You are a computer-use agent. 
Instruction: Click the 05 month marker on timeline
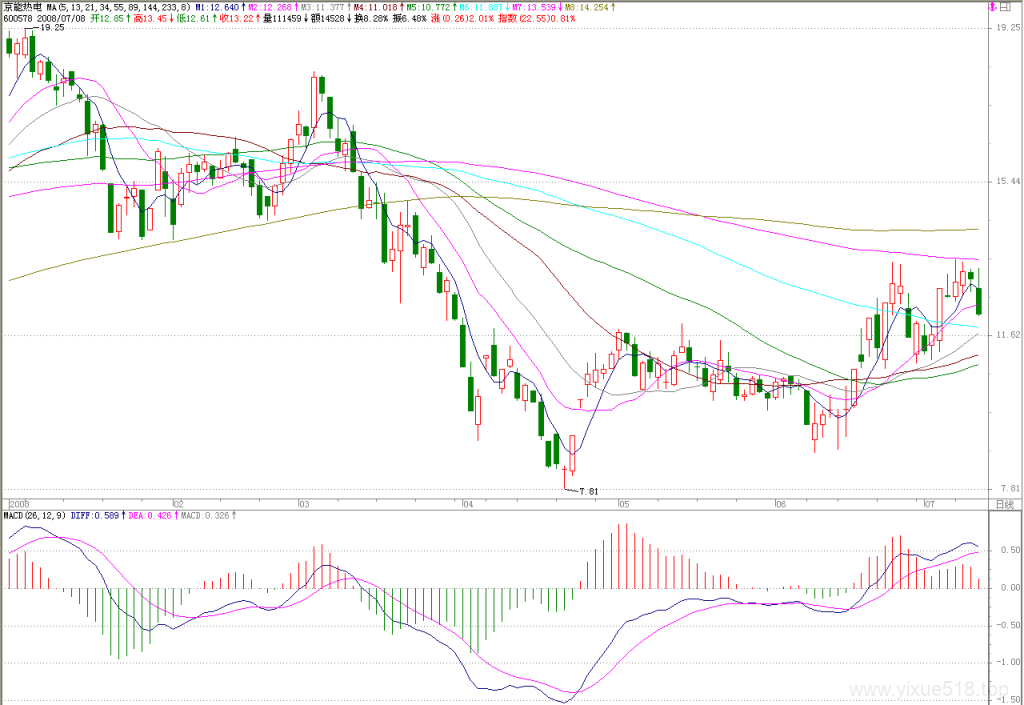(624, 504)
